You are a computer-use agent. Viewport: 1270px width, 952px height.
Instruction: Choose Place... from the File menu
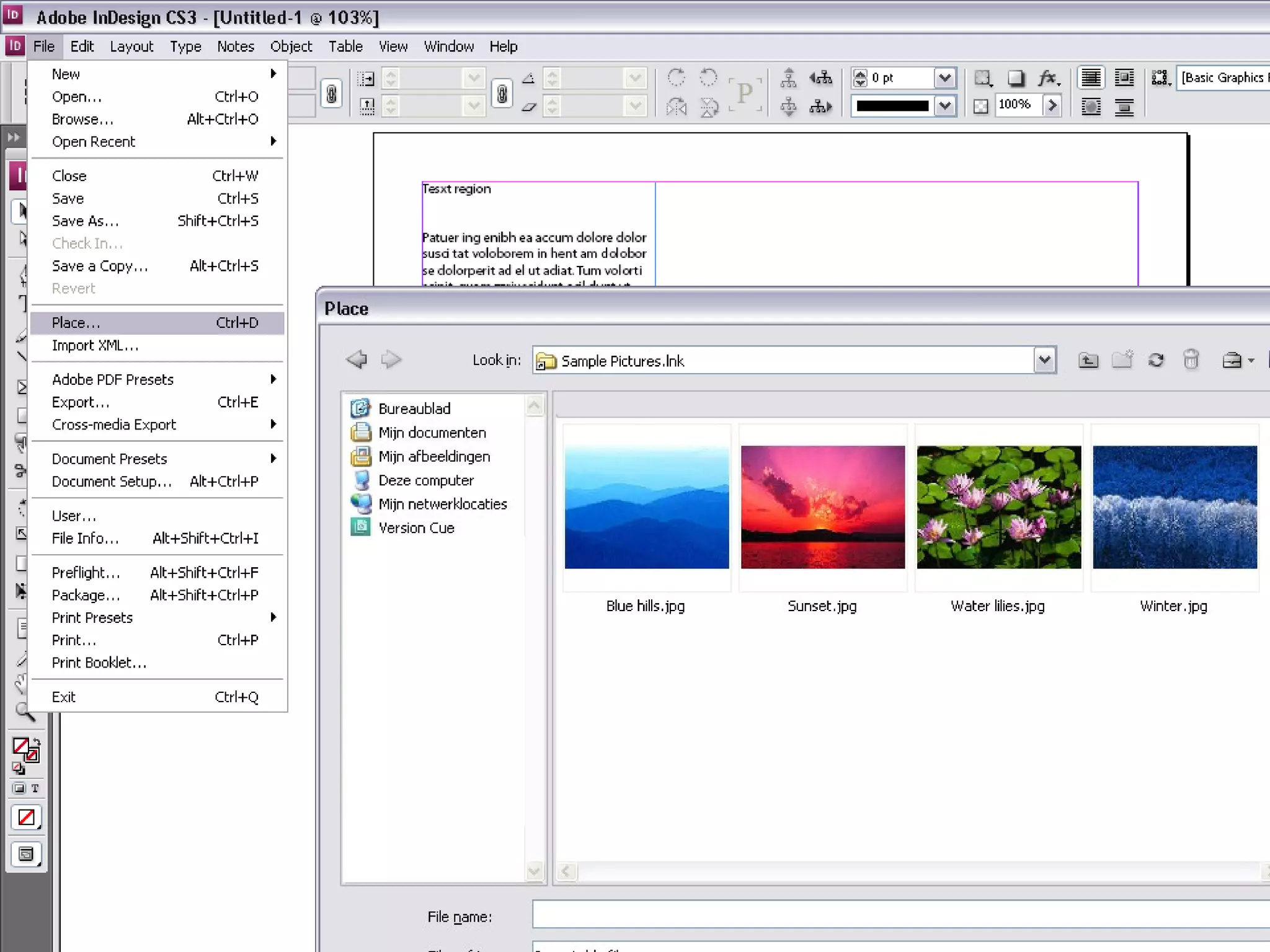pos(76,323)
